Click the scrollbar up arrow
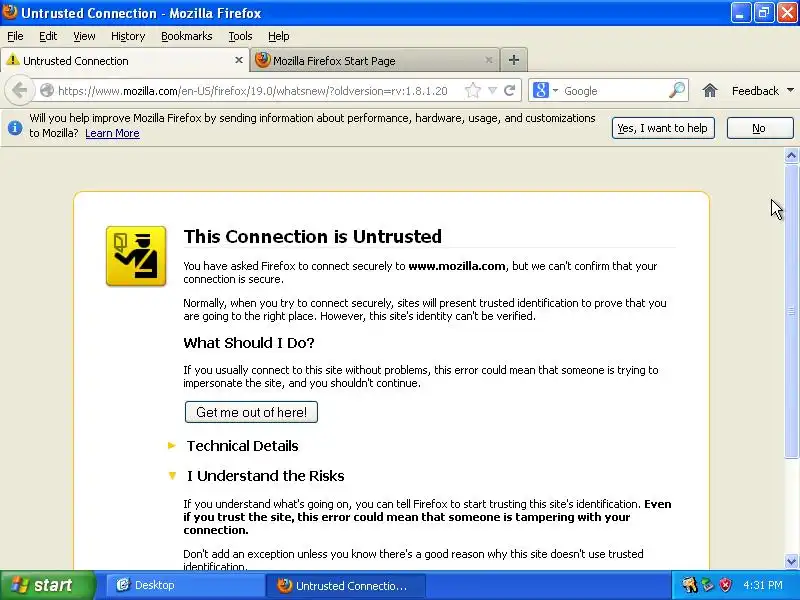 point(791,156)
